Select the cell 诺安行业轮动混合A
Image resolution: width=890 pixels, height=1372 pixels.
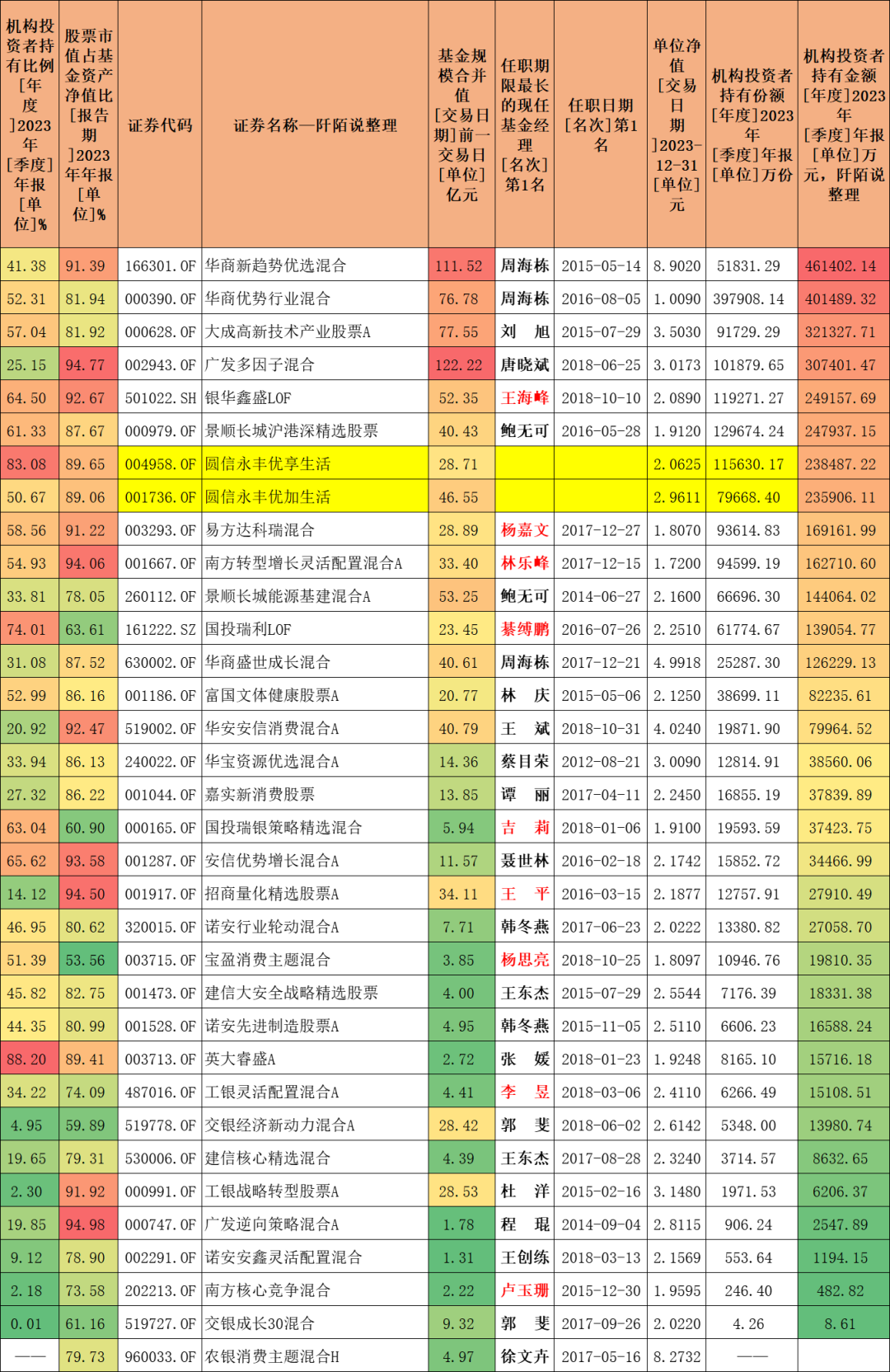[x=315, y=927]
